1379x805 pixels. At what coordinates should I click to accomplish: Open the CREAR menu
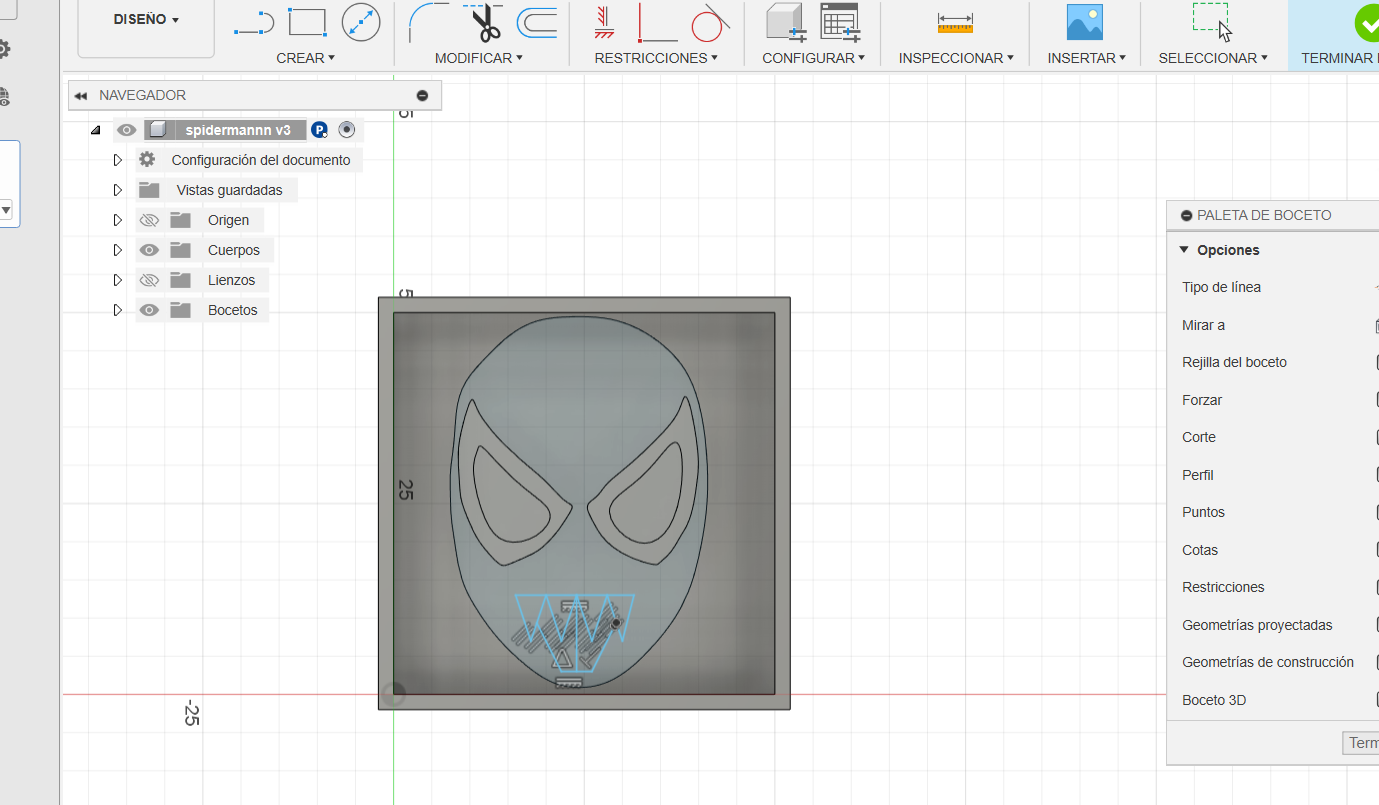click(x=305, y=58)
